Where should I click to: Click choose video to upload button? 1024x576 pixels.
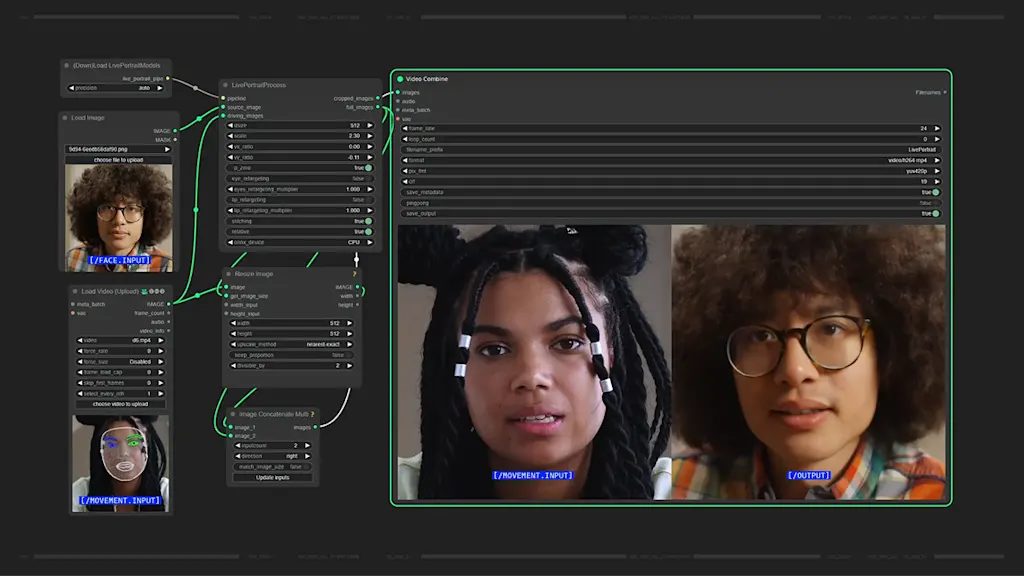click(120, 404)
